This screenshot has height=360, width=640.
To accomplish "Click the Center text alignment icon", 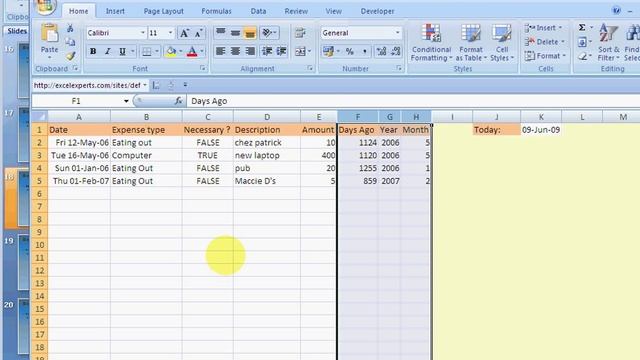I will coord(235,51).
